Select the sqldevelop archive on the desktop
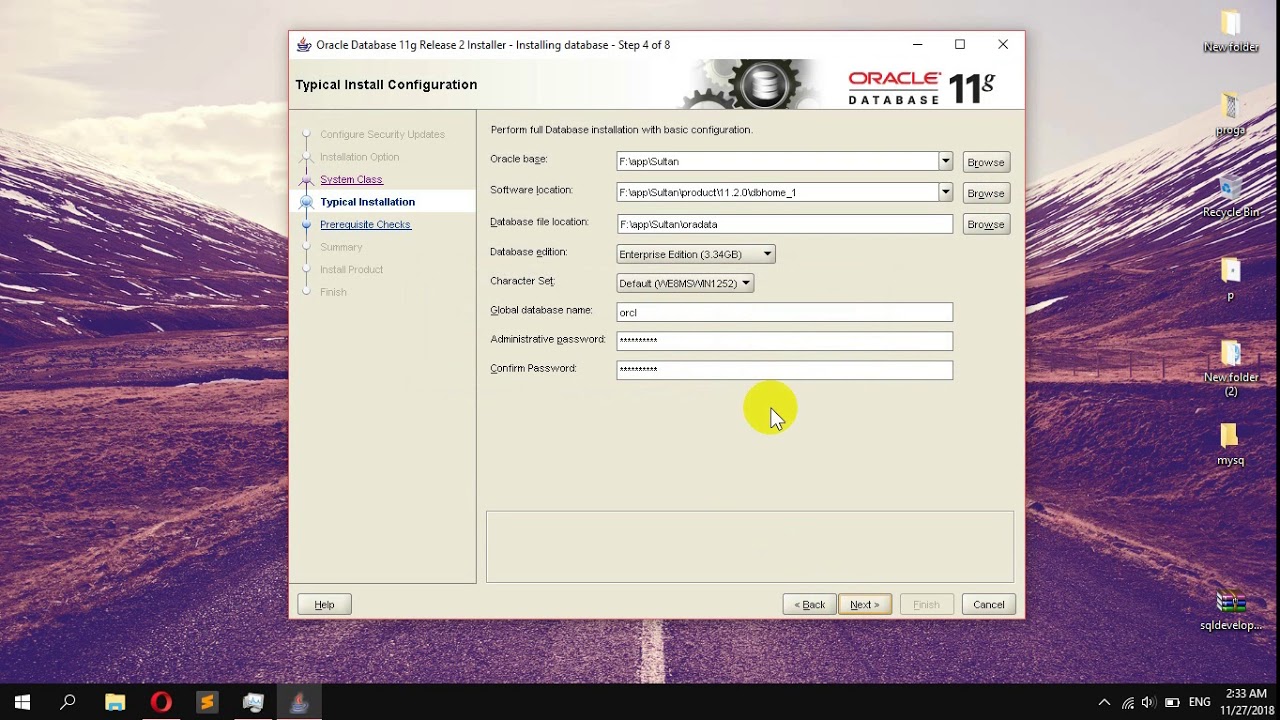 coord(1231,611)
